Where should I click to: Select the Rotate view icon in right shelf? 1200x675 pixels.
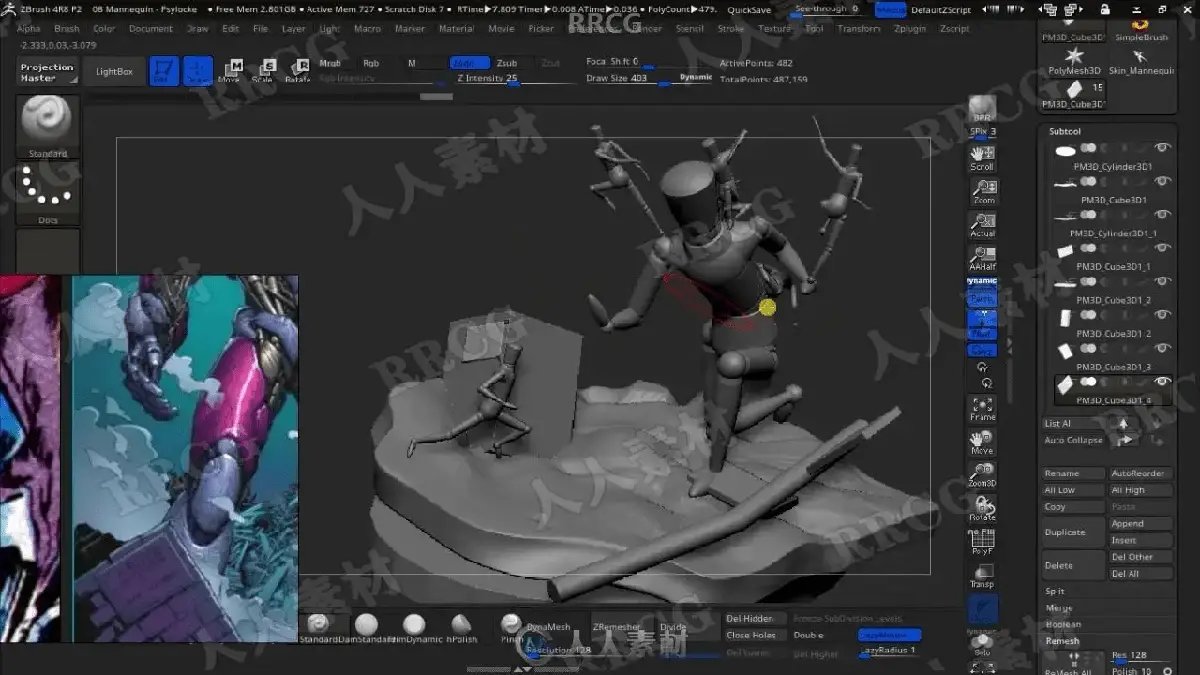tap(982, 509)
